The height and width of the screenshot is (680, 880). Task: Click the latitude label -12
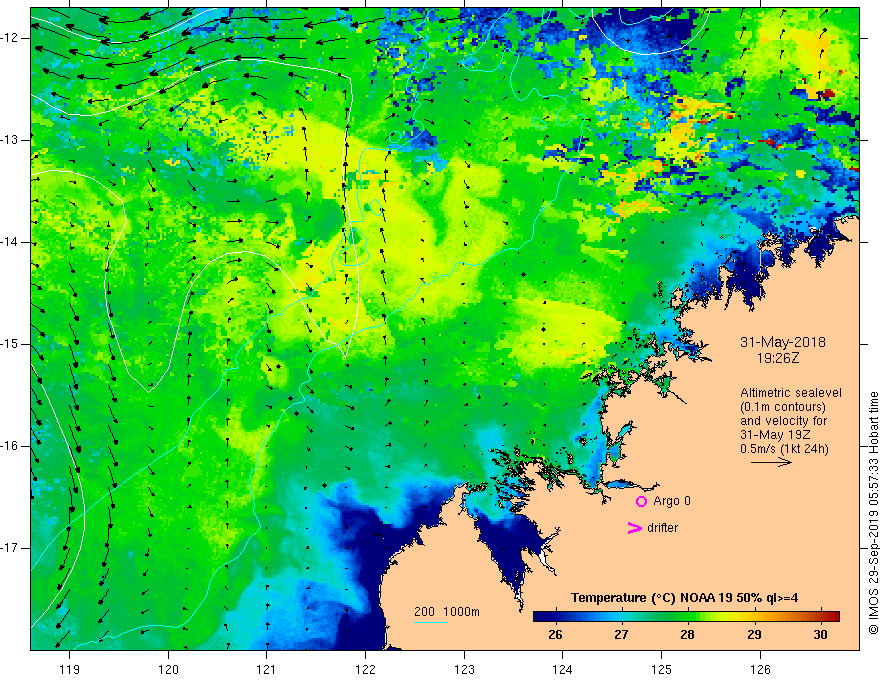(x=11, y=38)
